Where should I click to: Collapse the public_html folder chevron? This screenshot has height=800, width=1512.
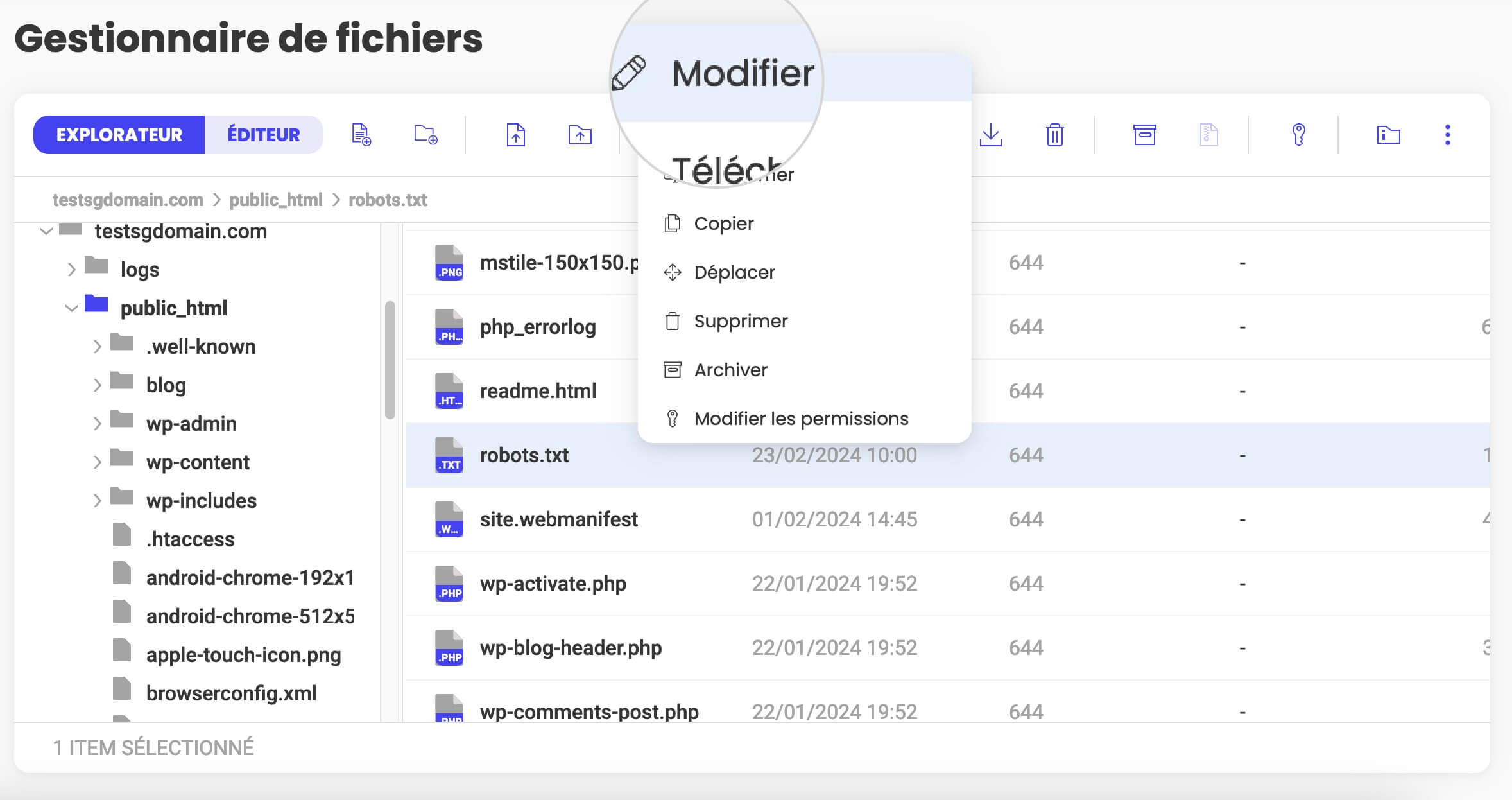click(71, 308)
